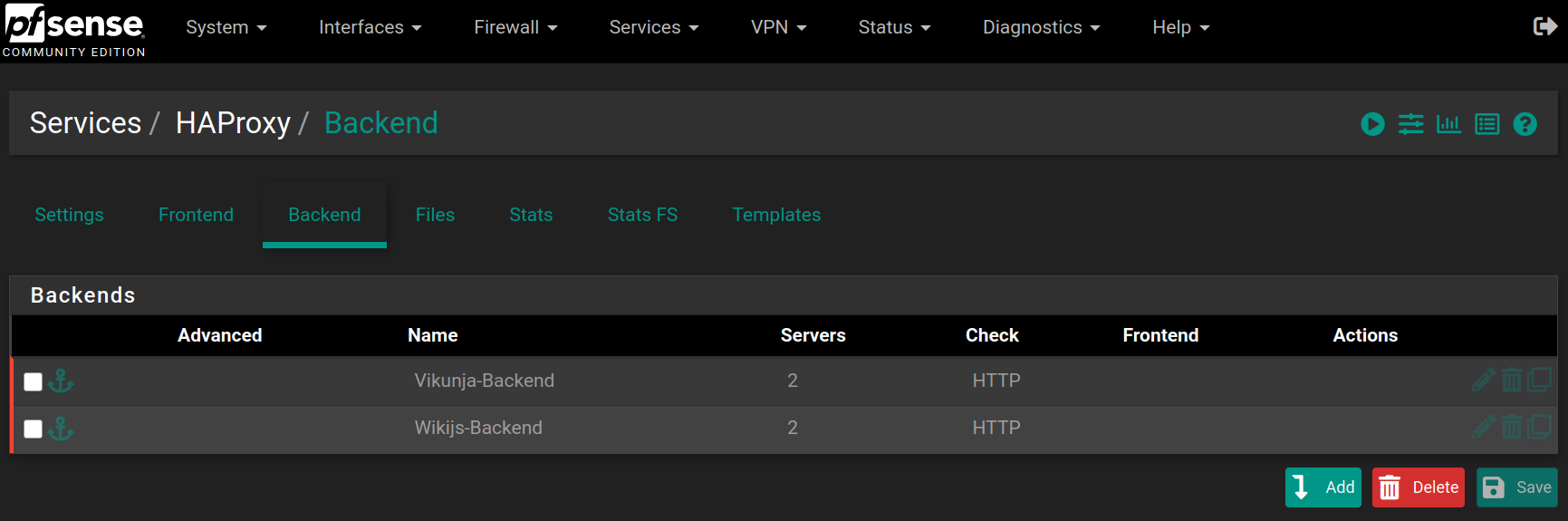Image resolution: width=1568 pixels, height=521 pixels.
Task: Switch to the Settings tab
Action: (x=69, y=215)
